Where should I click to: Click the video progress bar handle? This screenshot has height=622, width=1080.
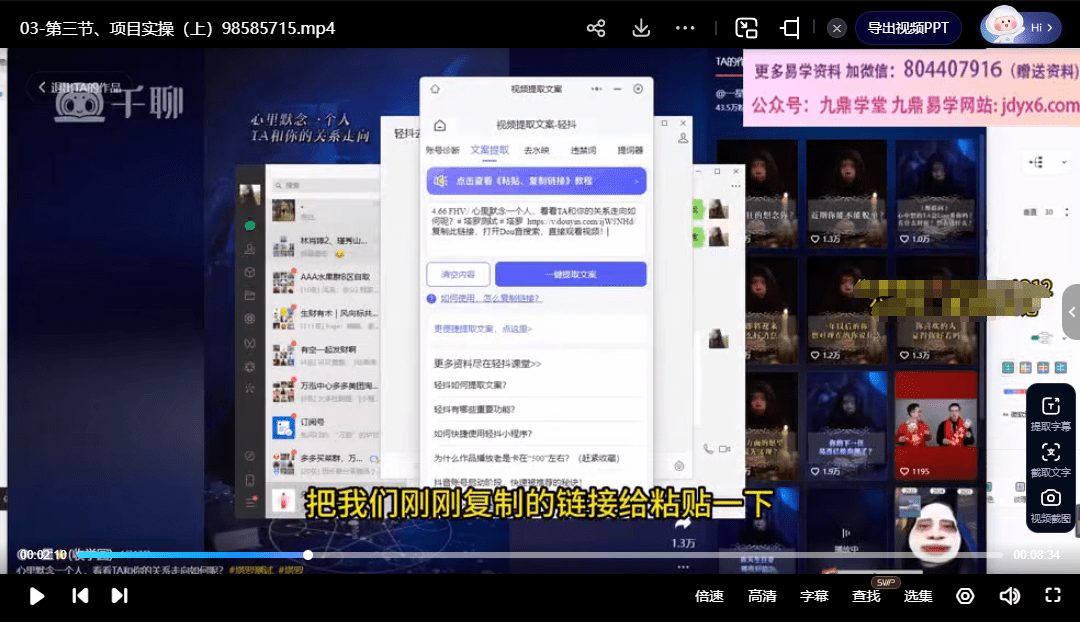308,555
